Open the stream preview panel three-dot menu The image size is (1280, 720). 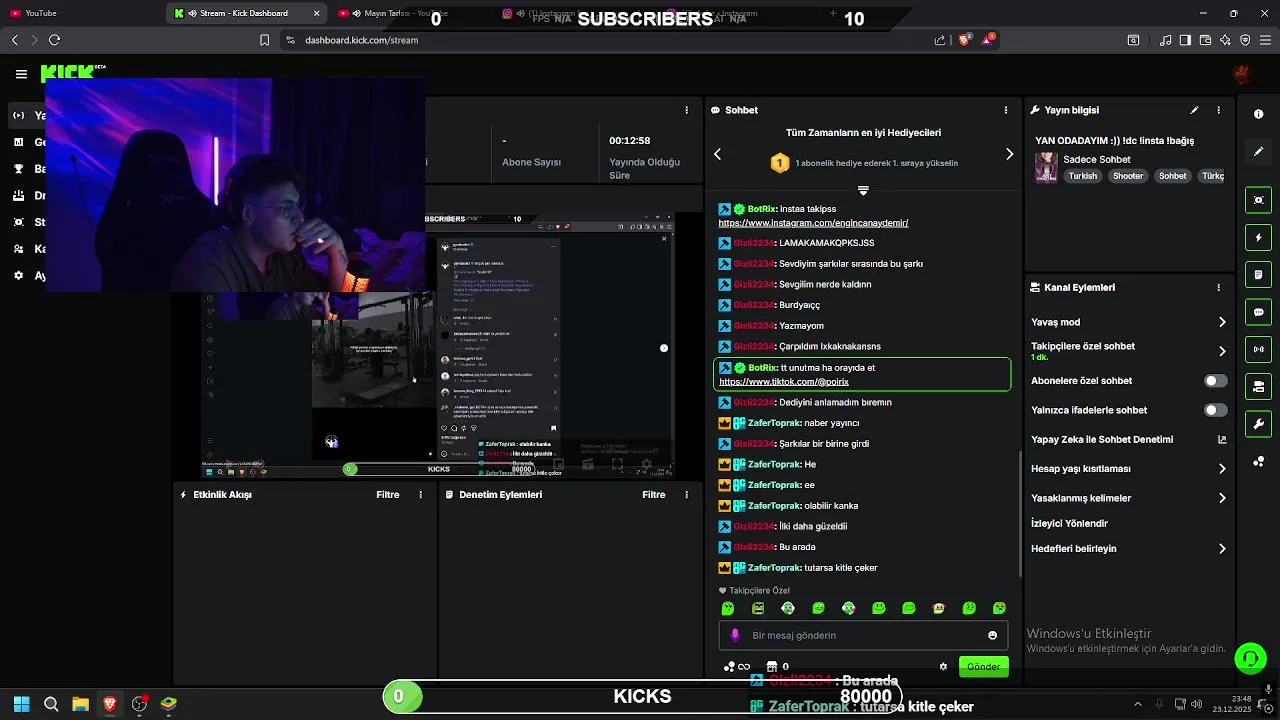coord(686,110)
